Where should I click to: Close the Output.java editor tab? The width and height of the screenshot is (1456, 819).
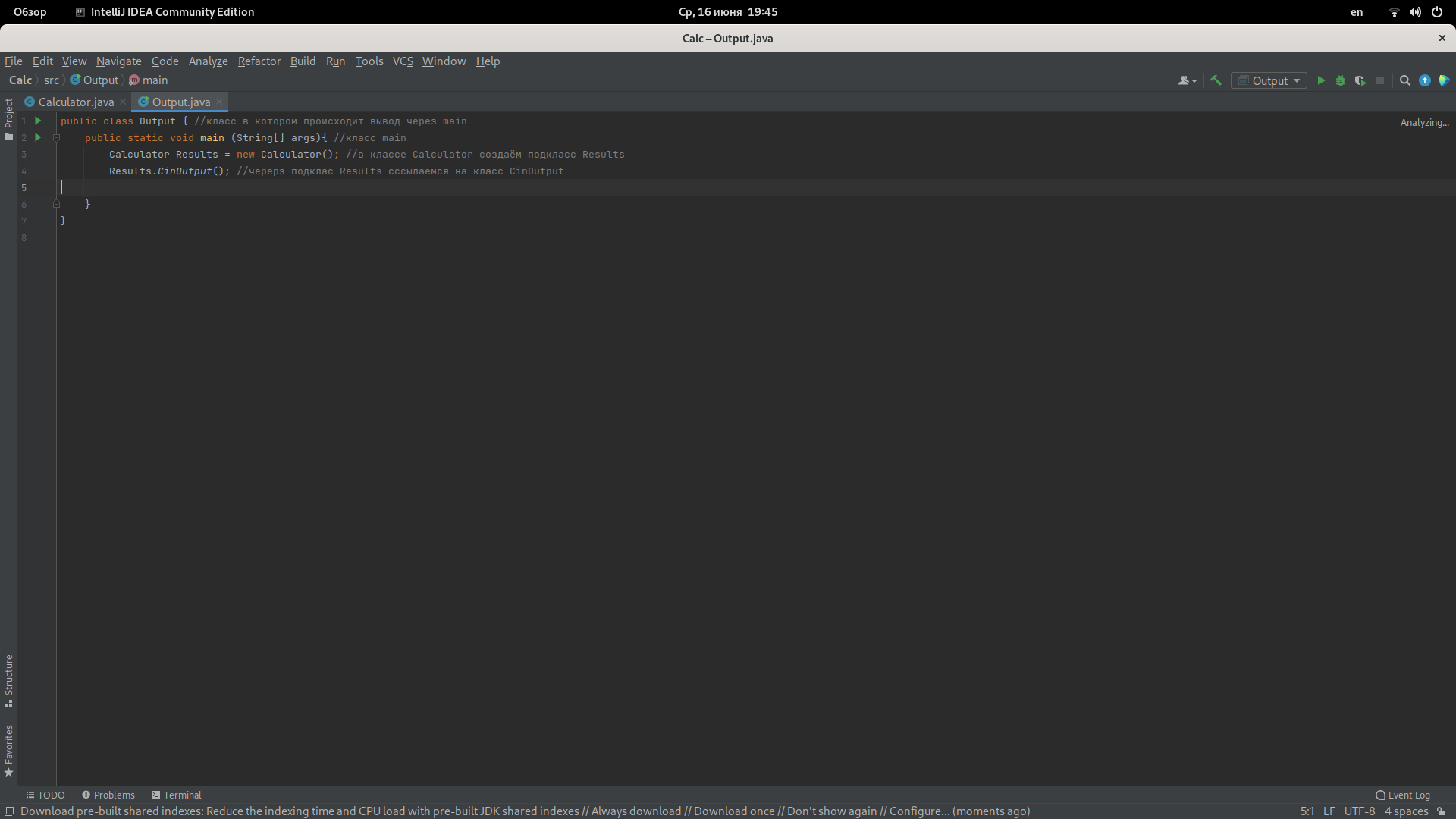pyautogui.click(x=219, y=102)
